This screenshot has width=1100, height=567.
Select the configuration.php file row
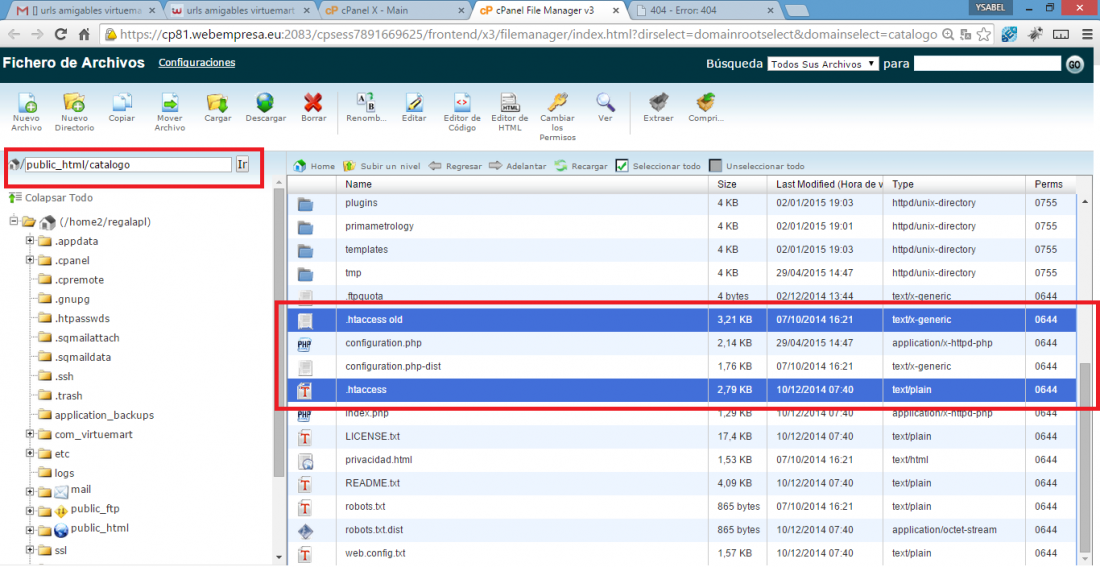tap(683, 343)
